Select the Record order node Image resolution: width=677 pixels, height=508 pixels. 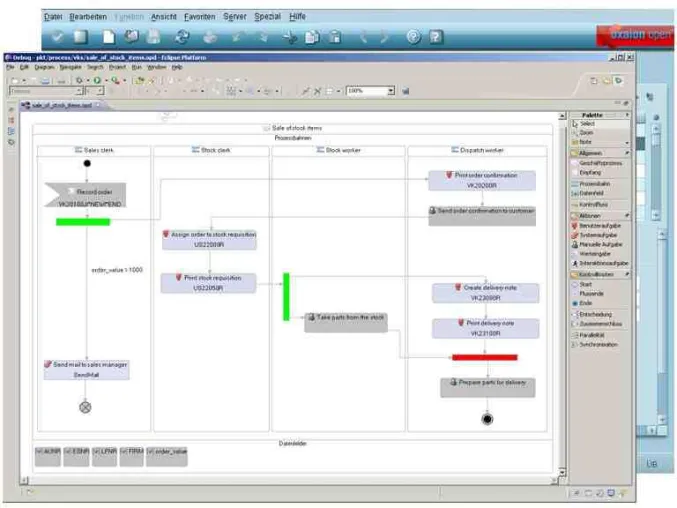(85, 195)
